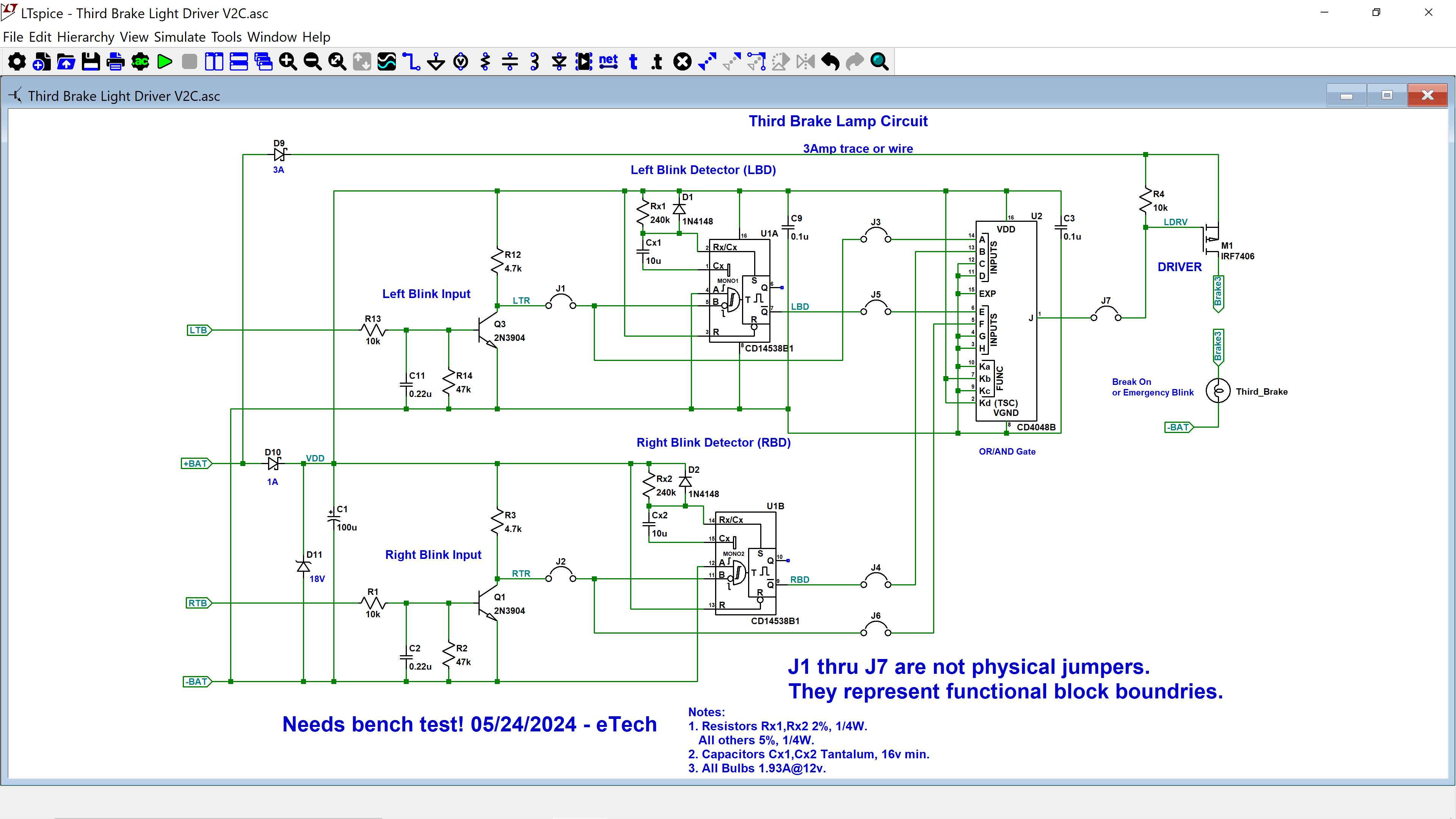Click the Tile windows horizontally icon
Viewport: 1456px width, 819px height.
coord(238,61)
